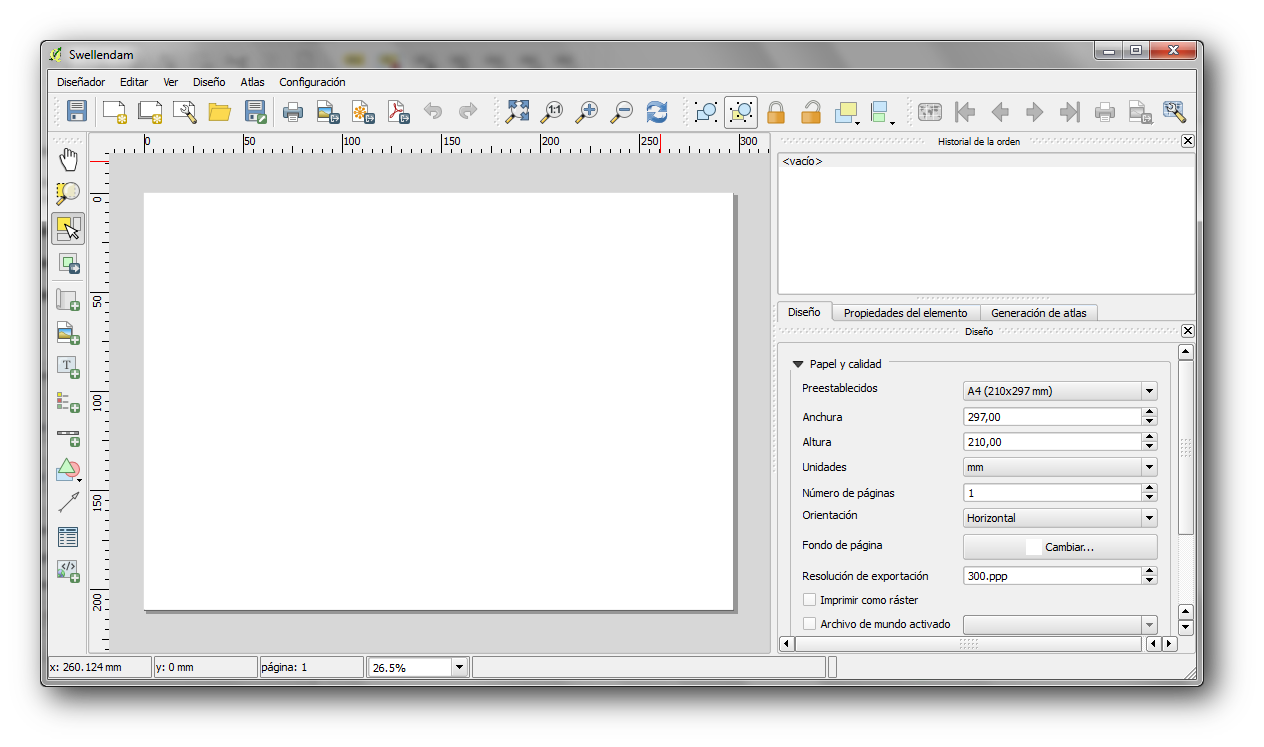1264x747 pixels.
Task: Select the Add new map tool
Action: (x=68, y=299)
